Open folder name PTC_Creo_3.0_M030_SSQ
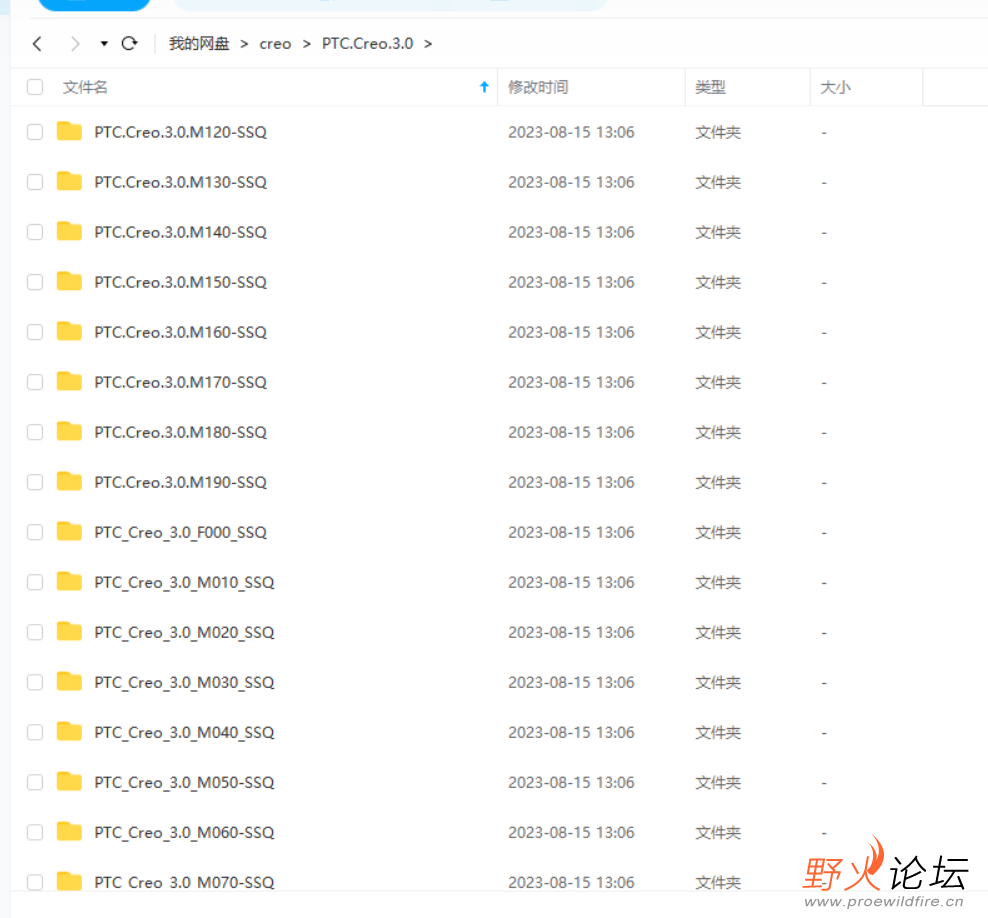This screenshot has width=988, height=918. pos(185,683)
